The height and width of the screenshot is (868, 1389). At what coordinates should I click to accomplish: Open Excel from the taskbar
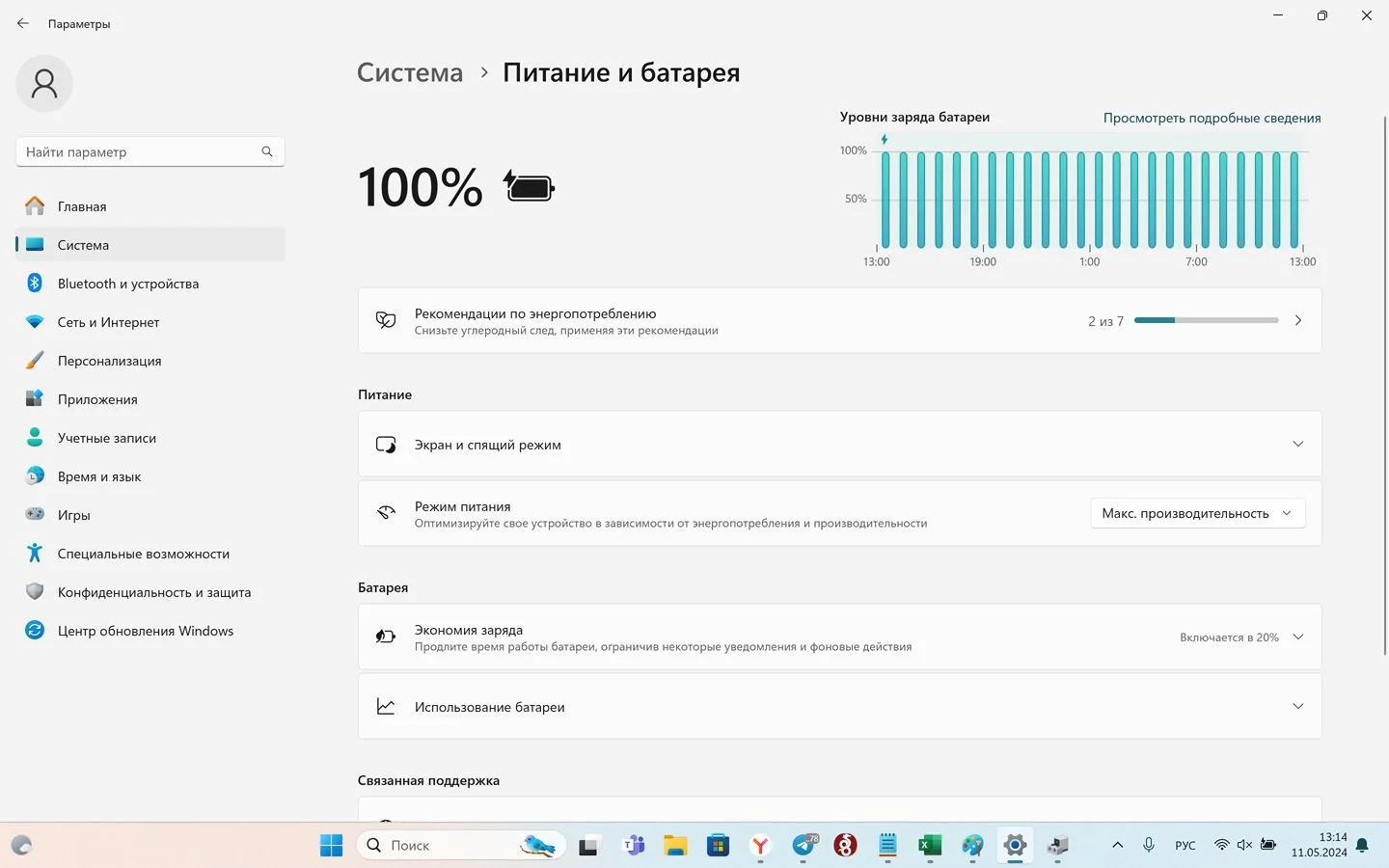click(930, 846)
